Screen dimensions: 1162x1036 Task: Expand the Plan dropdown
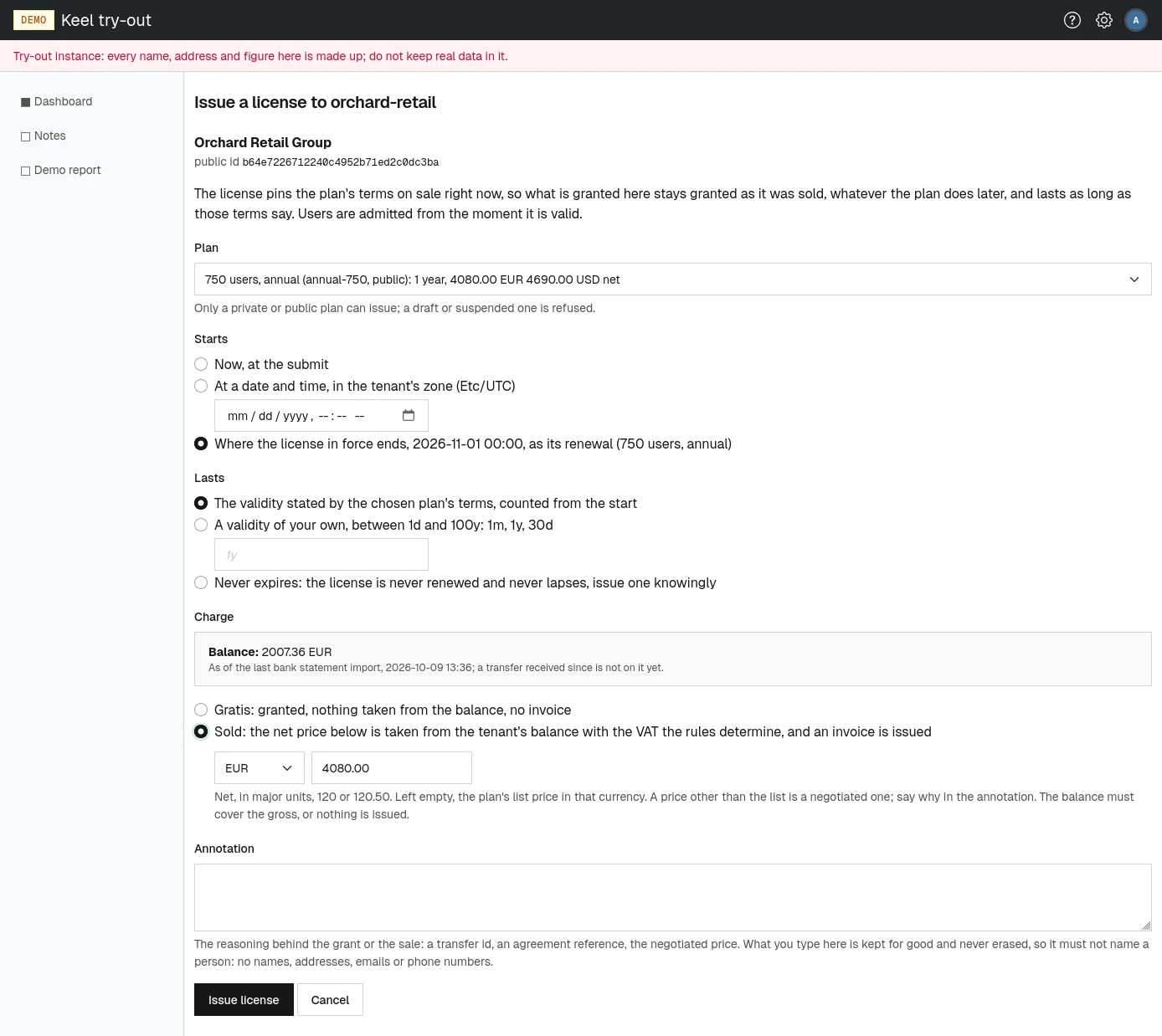672,280
